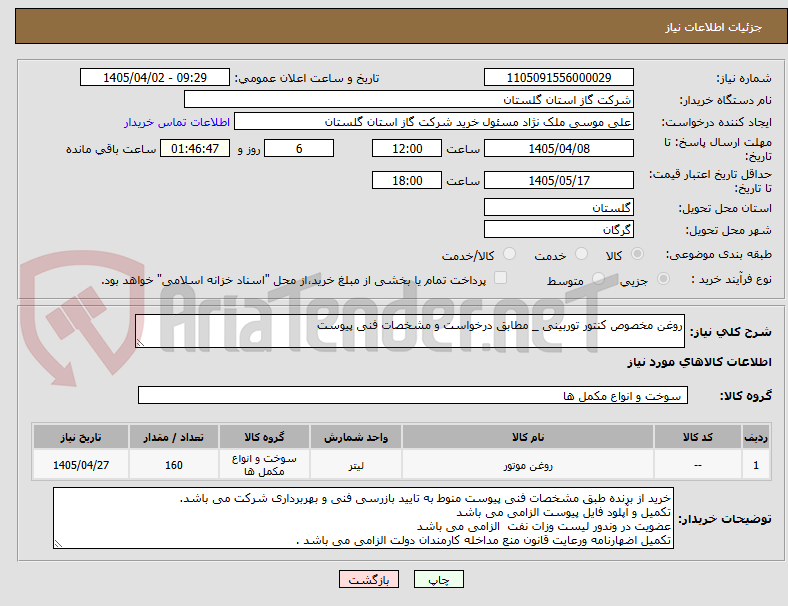Click the price validity date 1405/05/17
The height and width of the screenshot is (606, 788).
click(x=559, y=180)
